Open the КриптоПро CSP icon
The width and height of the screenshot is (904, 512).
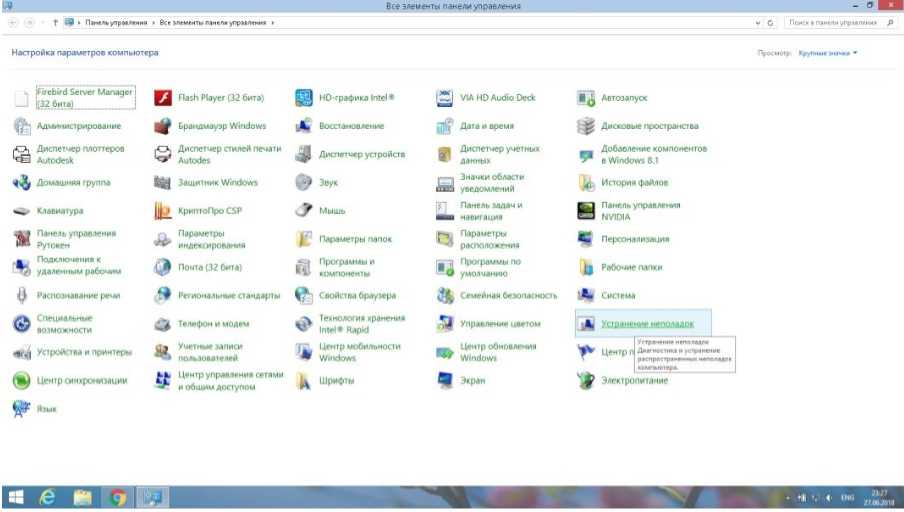pyautogui.click(x=163, y=211)
